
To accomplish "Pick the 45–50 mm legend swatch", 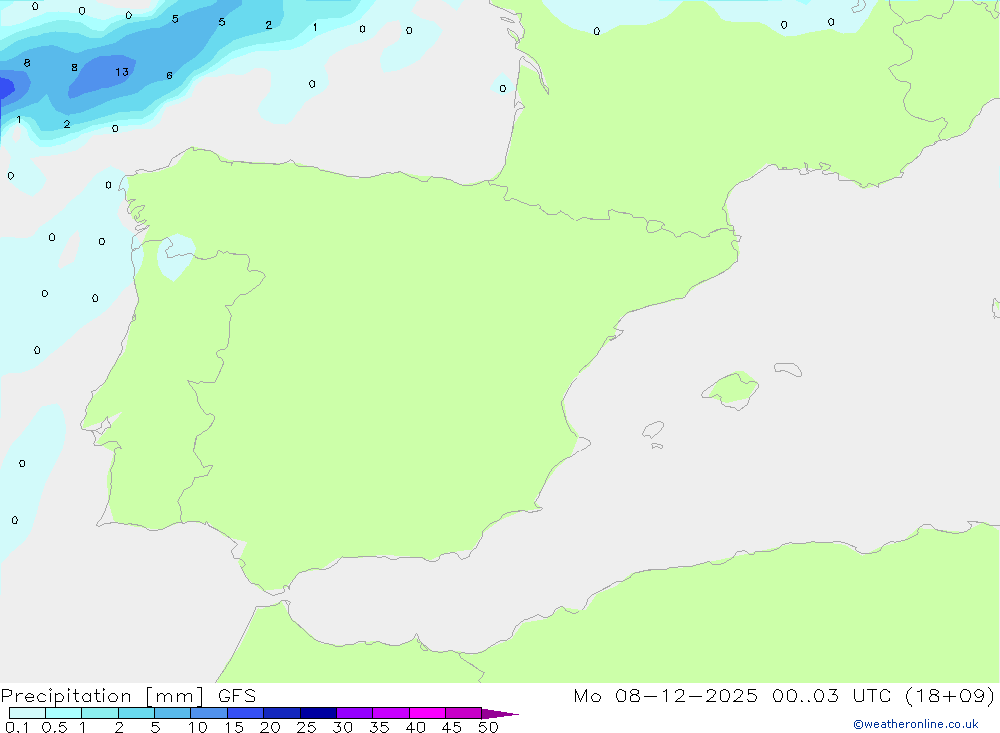I will (463, 713).
